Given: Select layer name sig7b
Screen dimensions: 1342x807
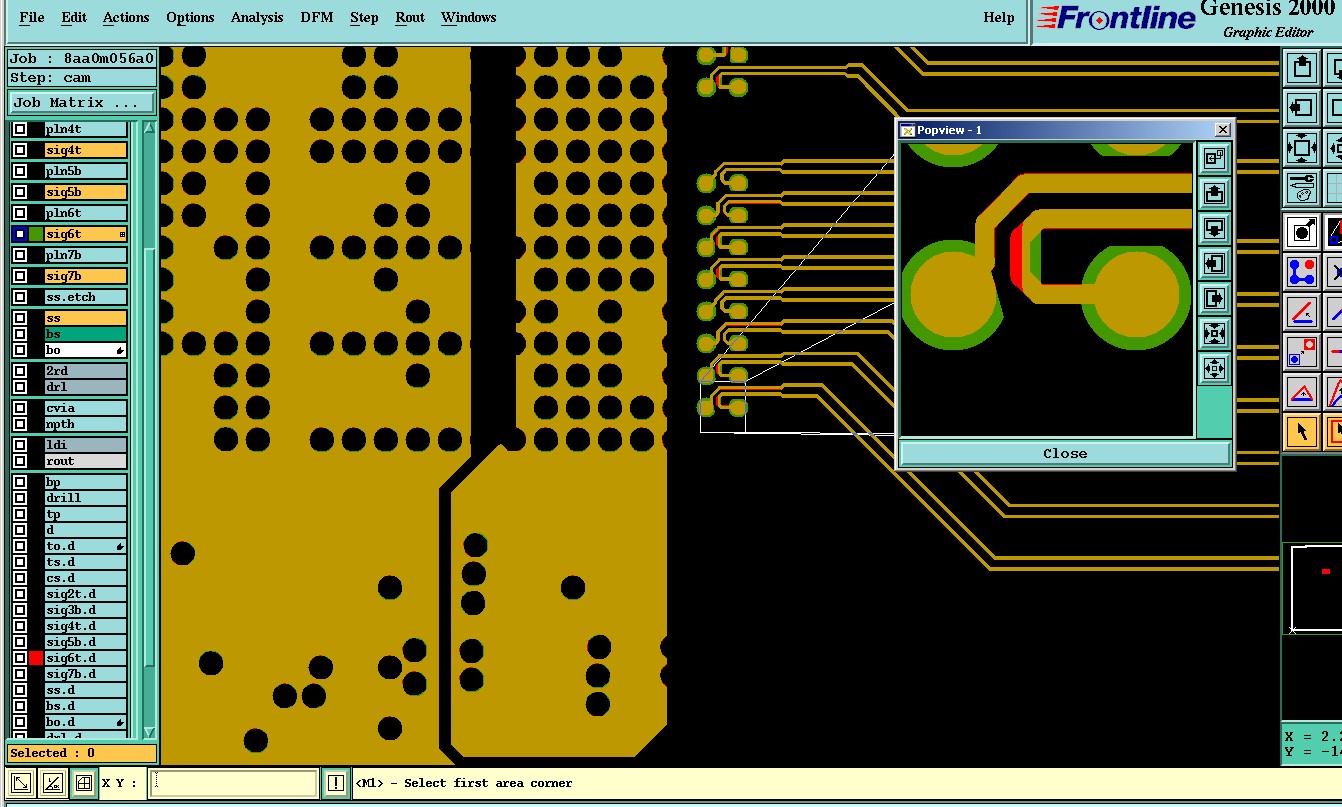Looking at the screenshot, I should 86,276.
